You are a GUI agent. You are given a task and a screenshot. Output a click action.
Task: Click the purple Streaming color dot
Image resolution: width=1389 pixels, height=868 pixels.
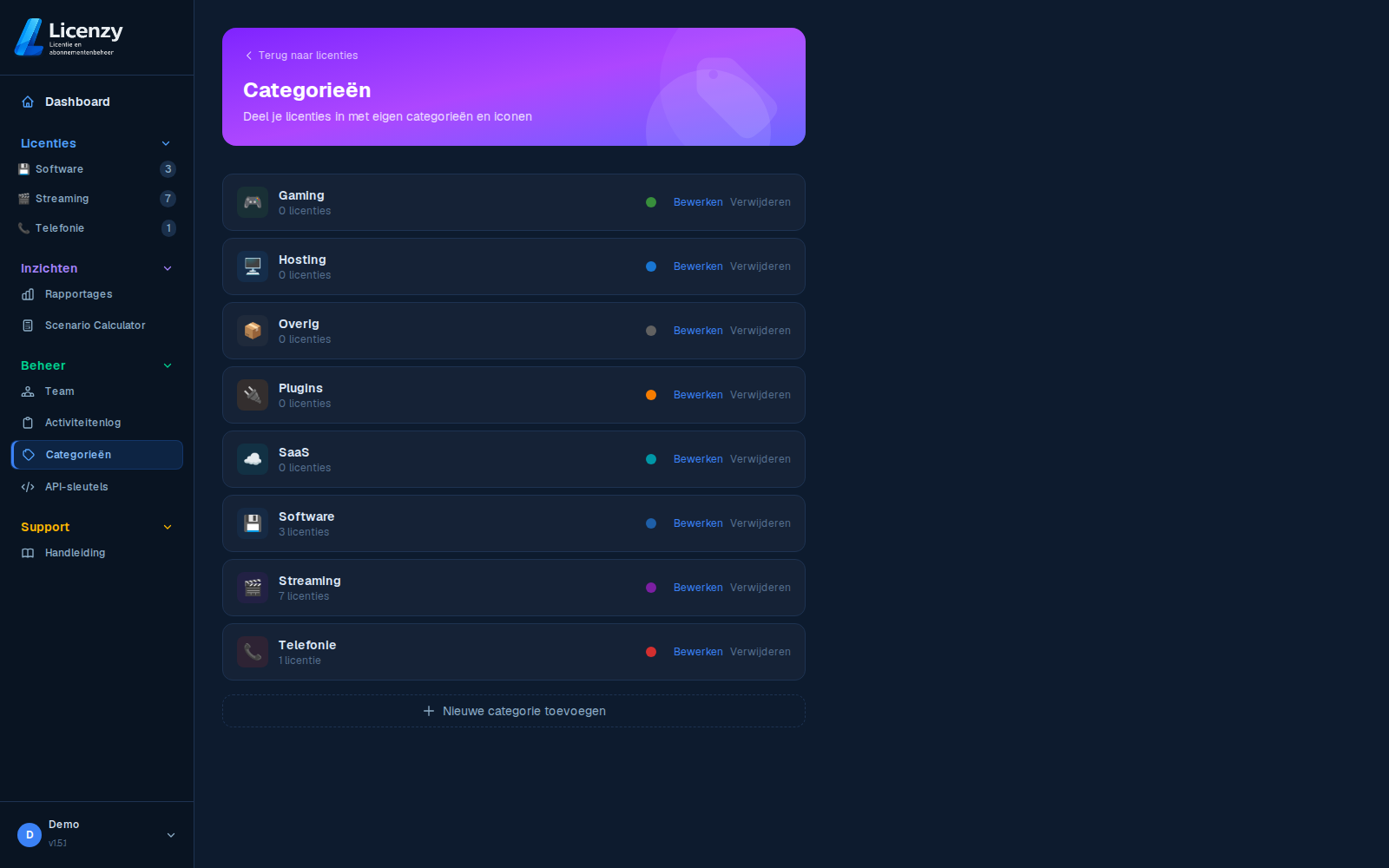[651, 588]
